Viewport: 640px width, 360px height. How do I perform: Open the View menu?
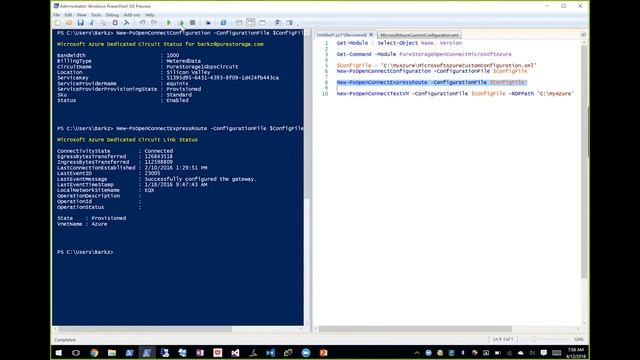pyautogui.click(x=81, y=15)
